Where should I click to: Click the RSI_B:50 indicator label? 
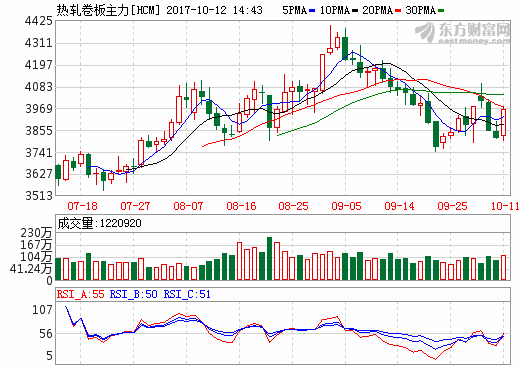point(133,294)
